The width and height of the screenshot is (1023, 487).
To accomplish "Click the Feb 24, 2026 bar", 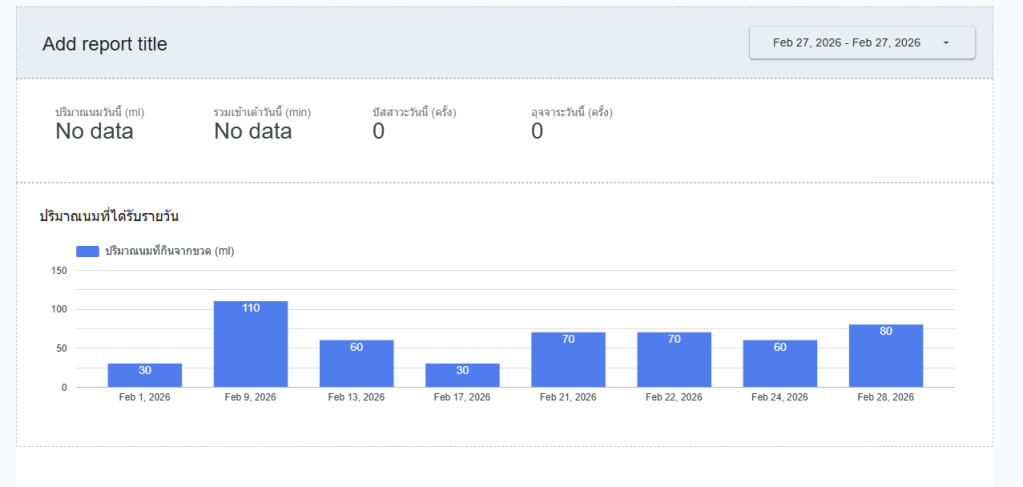I will point(780,364).
